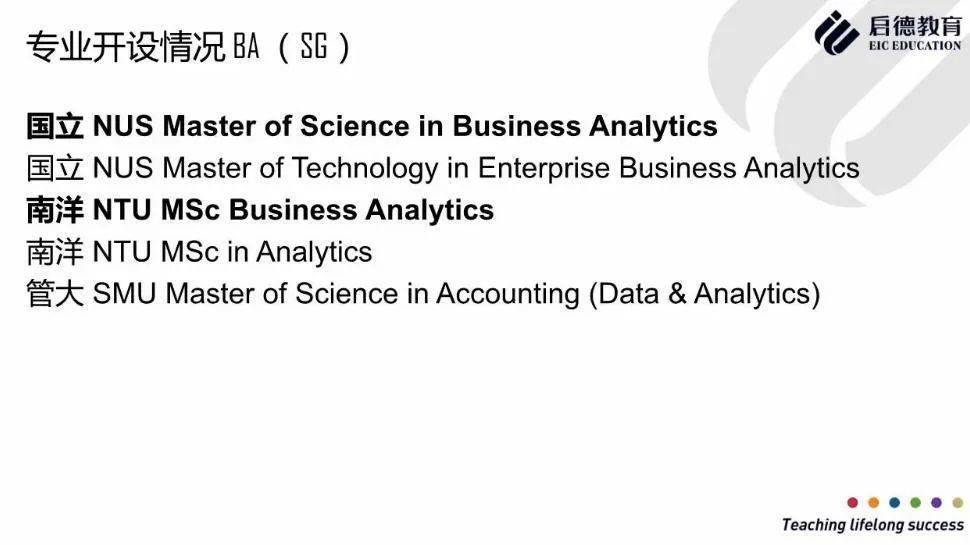Click the blue dot above the slogan

(894, 503)
